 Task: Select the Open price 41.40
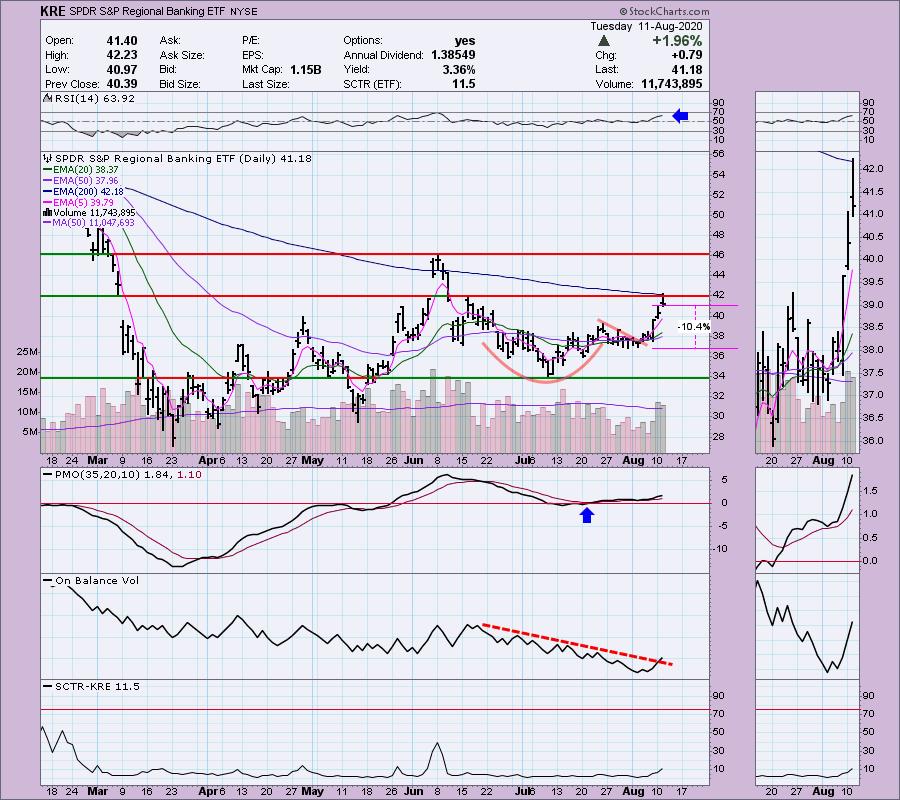coord(122,41)
